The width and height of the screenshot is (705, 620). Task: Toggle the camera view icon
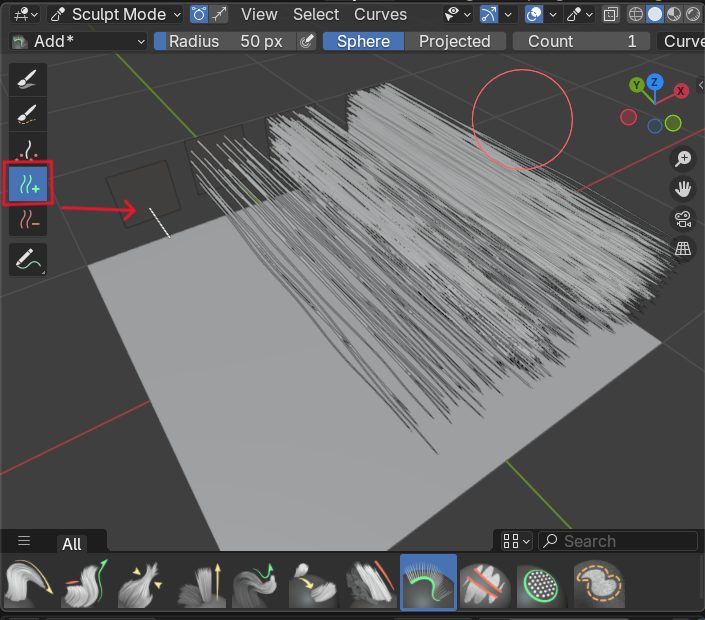683,219
